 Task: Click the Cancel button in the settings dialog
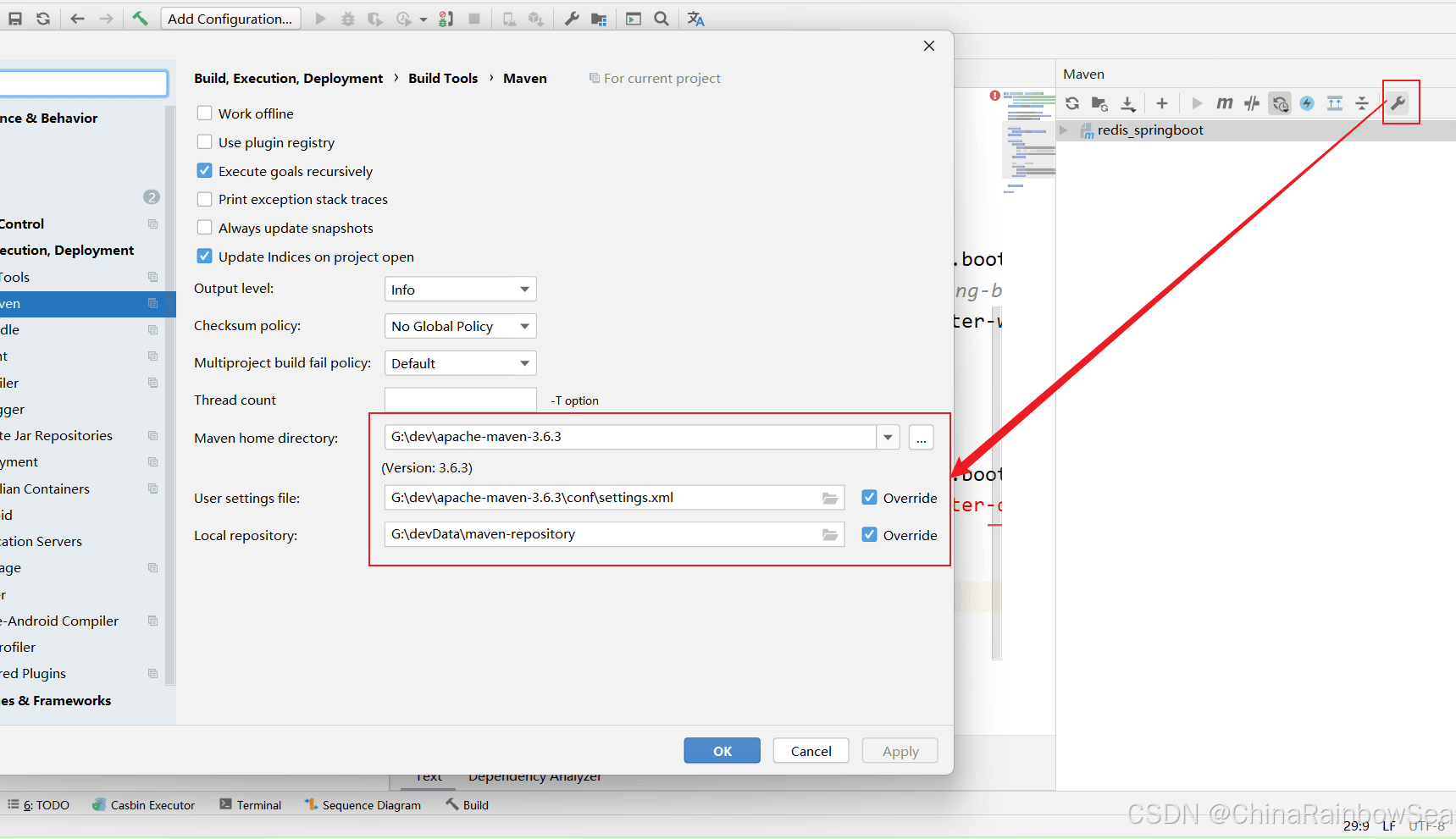[811, 751]
